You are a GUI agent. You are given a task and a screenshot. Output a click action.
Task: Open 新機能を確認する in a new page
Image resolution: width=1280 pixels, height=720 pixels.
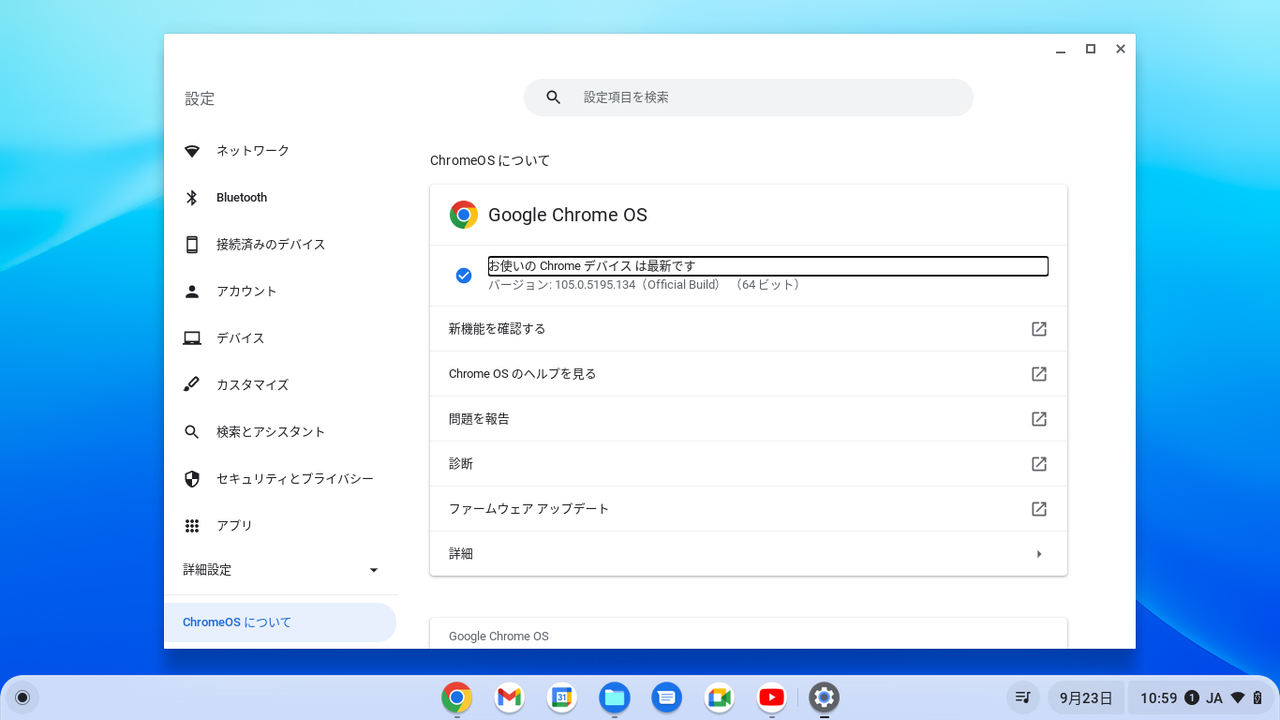coord(748,328)
